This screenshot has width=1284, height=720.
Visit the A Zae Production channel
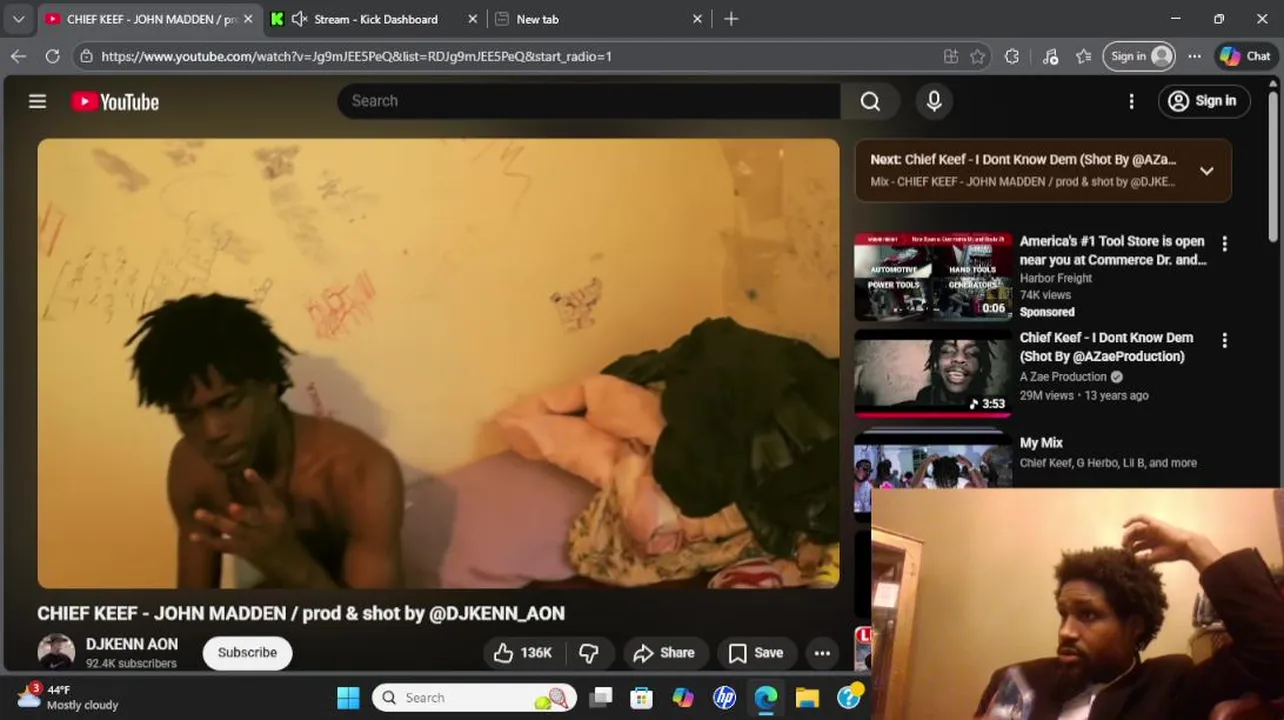(x=1063, y=377)
